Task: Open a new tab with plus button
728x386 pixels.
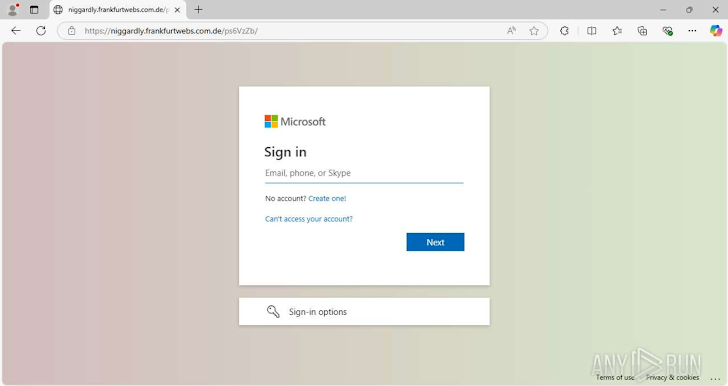Action: (x=198, y=9)
